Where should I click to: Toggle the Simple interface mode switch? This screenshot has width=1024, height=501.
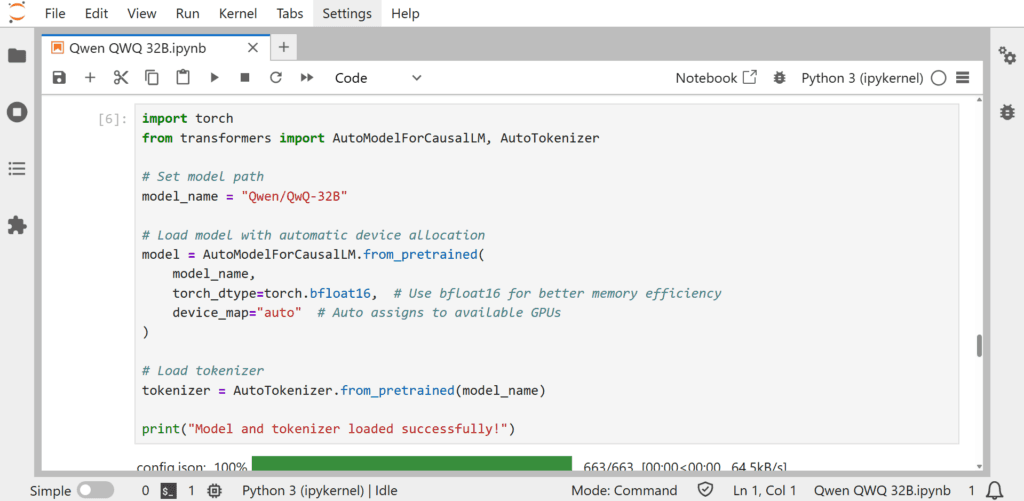[x=95, y=491]
